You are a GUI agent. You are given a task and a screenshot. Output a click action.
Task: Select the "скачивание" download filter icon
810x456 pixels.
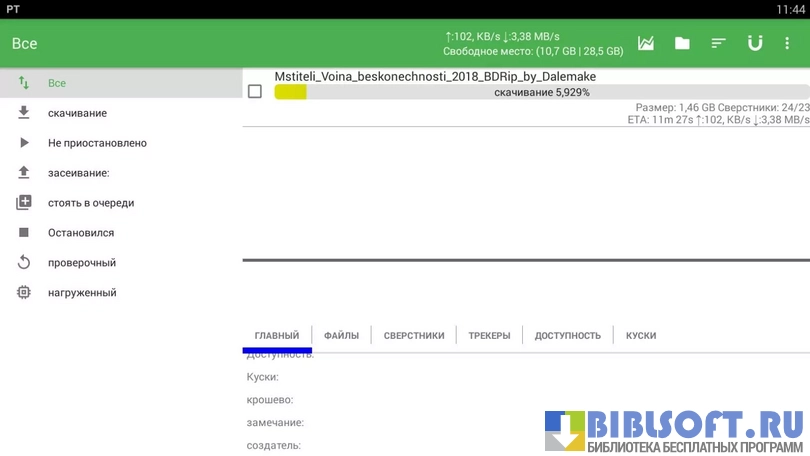pos(24,113)
